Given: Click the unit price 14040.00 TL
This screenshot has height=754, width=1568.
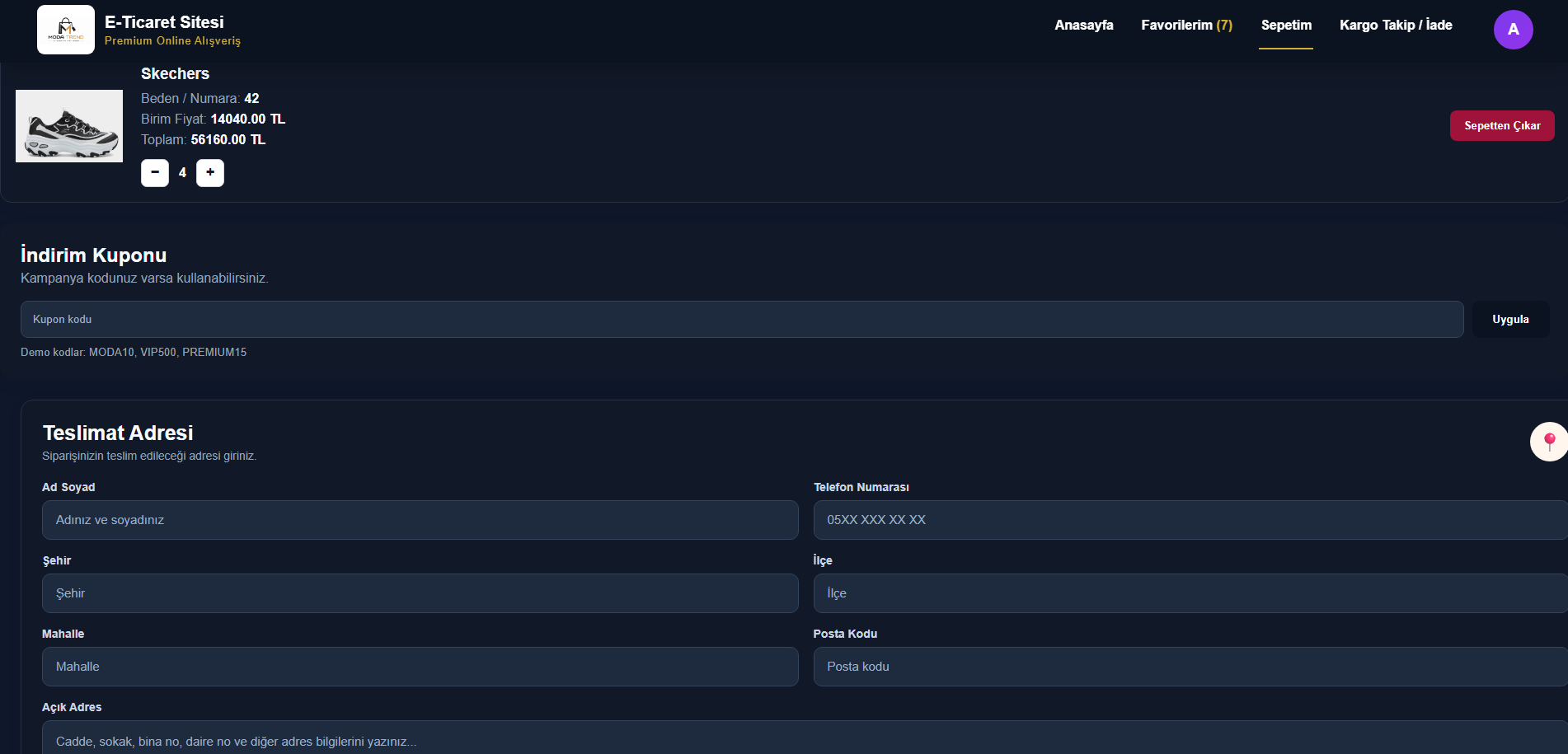Looking at the screenshot, I should pos(248,119).
